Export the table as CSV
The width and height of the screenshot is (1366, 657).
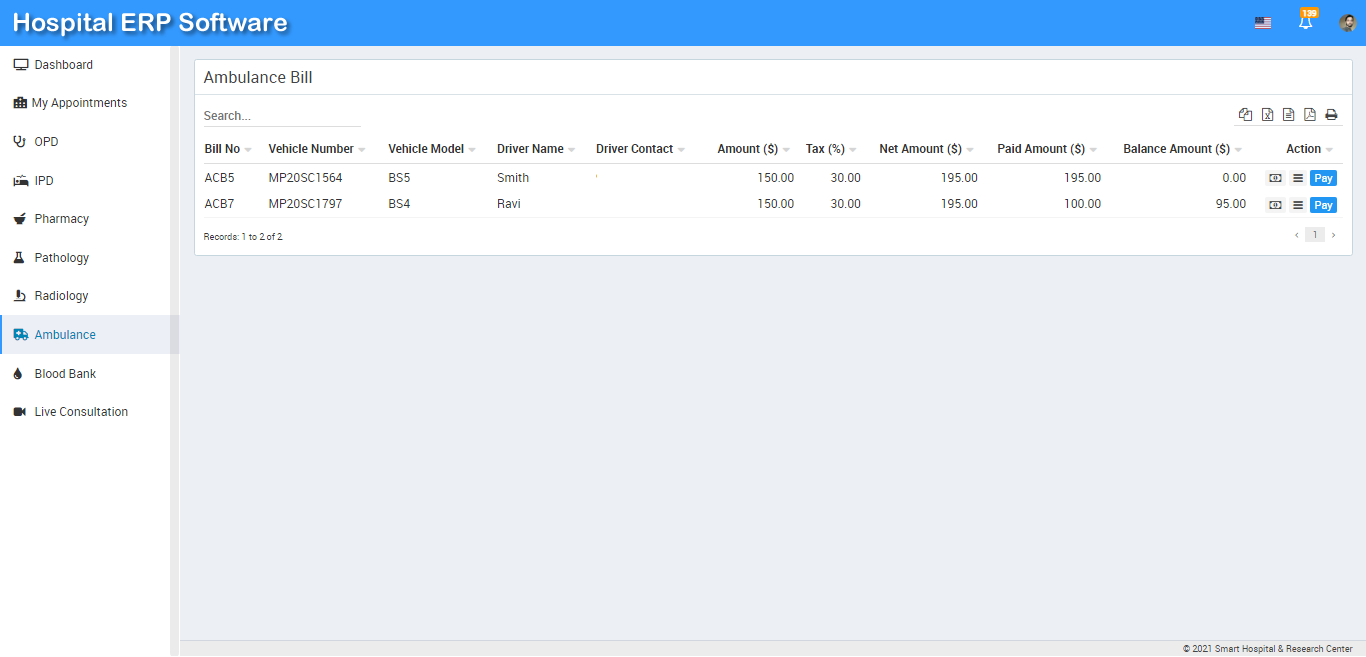coord(1288,115)
